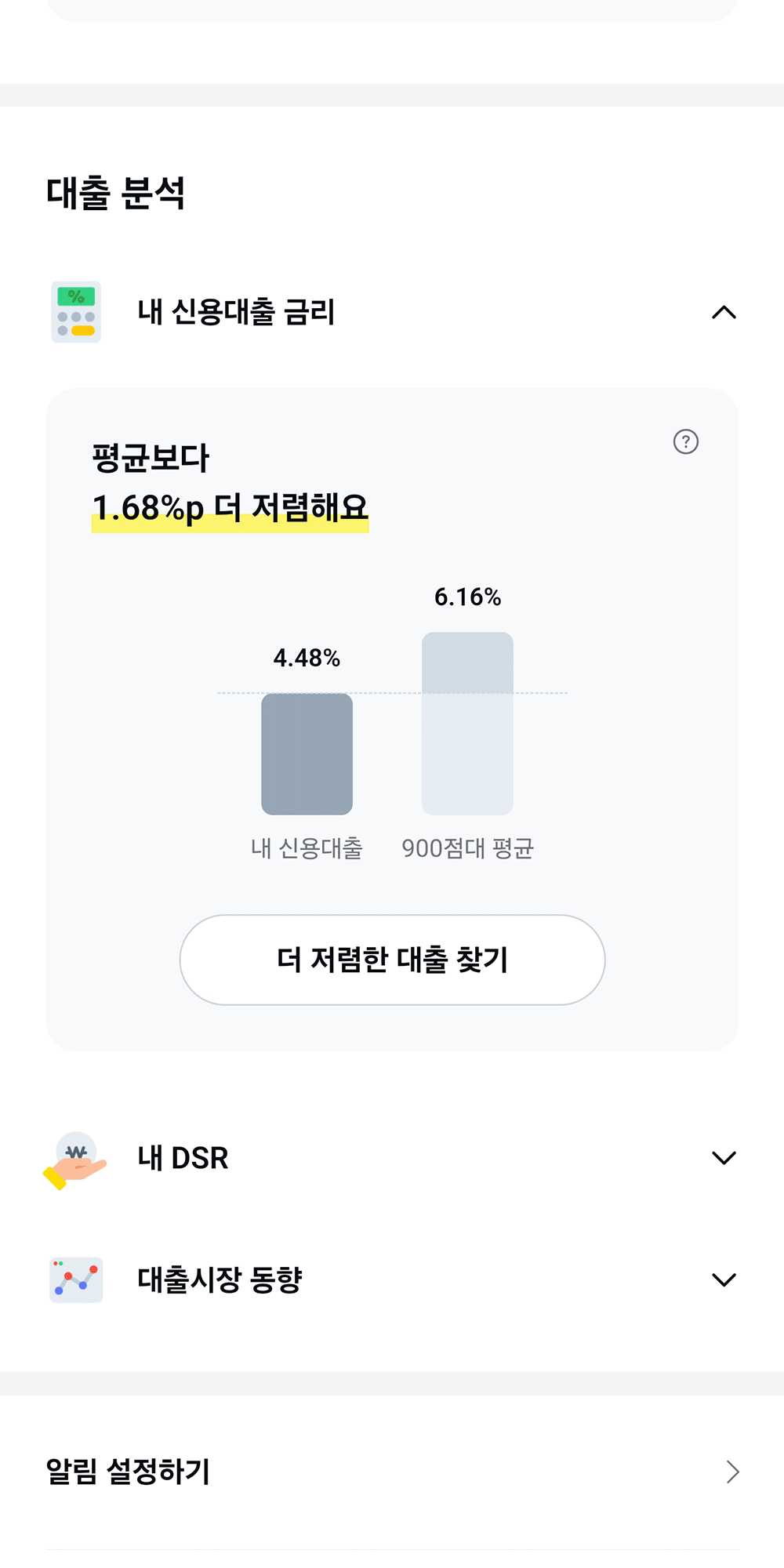Open the 알림 설정하기 menu item
Image resolution: width=784 pixels, height=1568 pixels.
[129, 1472]
